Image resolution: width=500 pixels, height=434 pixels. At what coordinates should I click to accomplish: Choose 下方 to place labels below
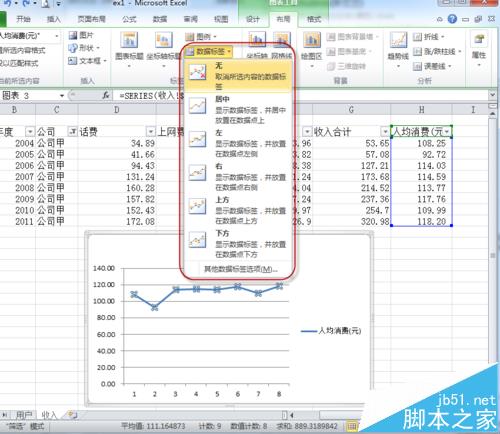pos(238,244)
